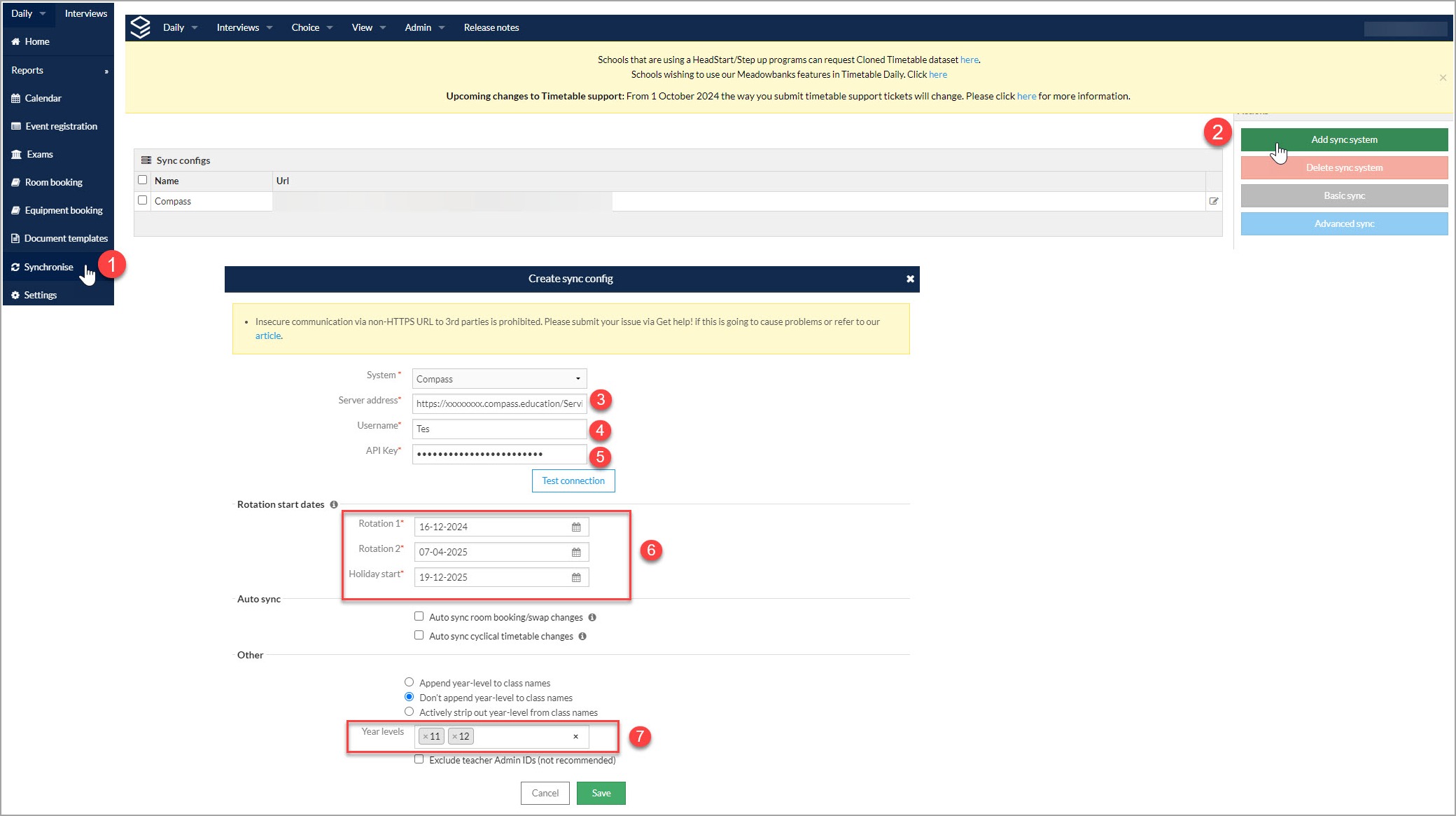The image size is (1456, 816).
Task: Open the System dropdown showing Compass
Action: tap(499, 379)
